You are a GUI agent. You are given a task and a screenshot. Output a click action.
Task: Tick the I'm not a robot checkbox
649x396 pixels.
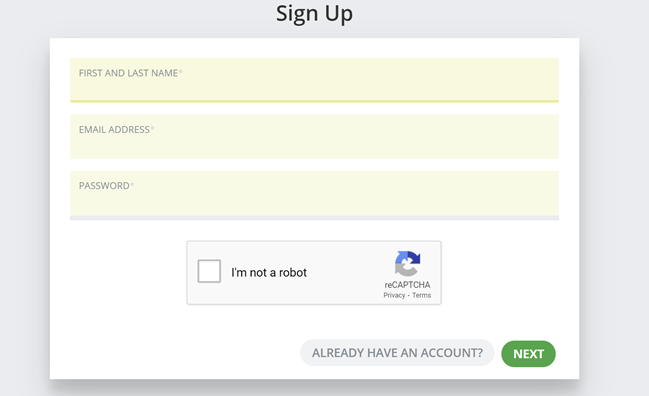coord(209,271)
